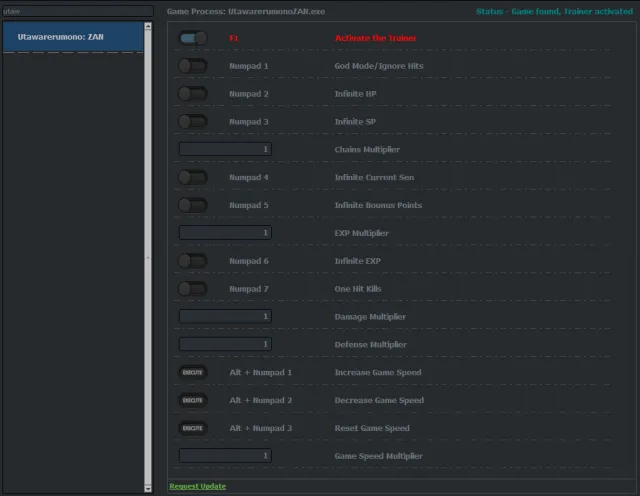Toggle the Activate the Trainer switch
The height and width of the screenshot is (496, 640).
pos(193,38)
